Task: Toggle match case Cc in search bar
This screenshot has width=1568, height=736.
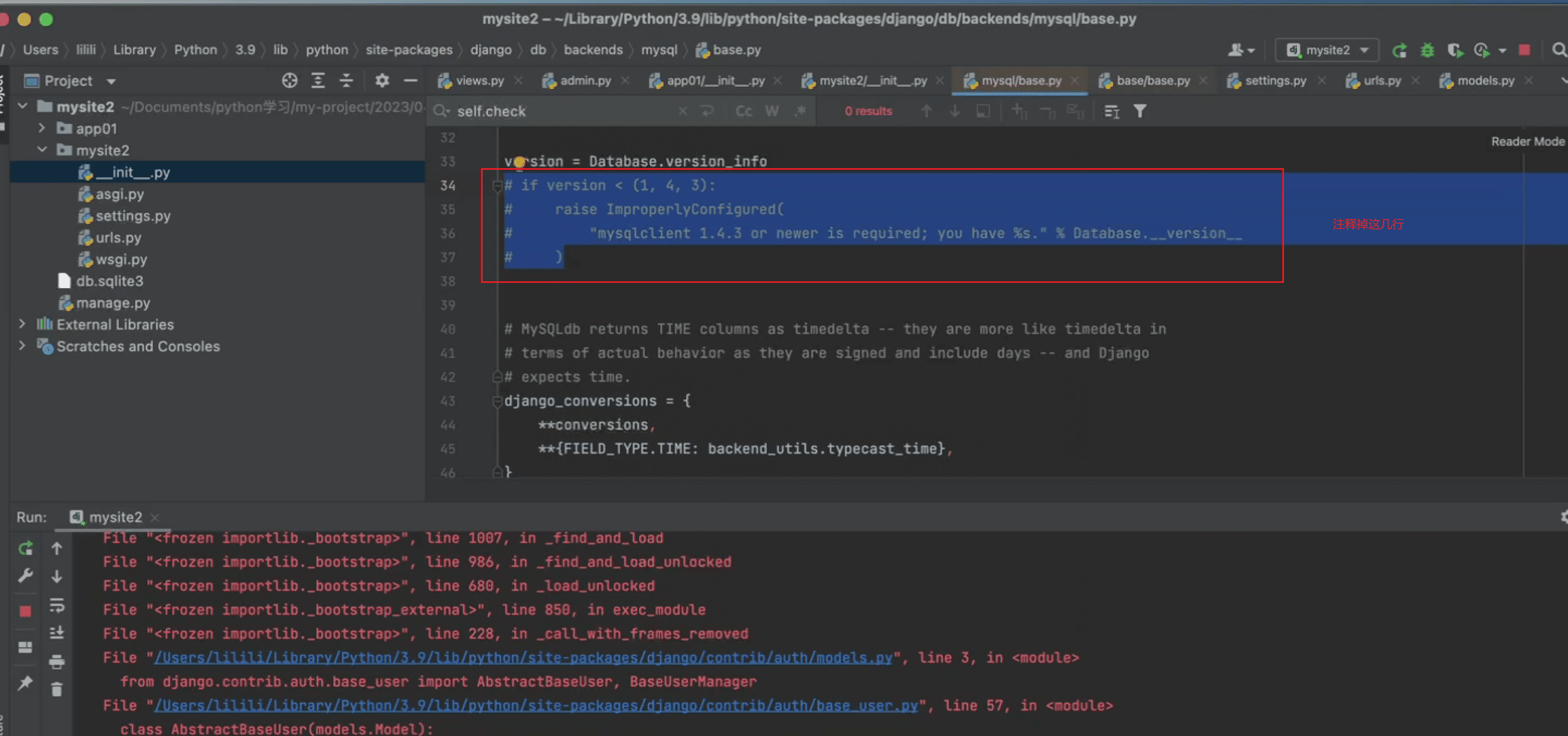Action: pyautogui.click(x=744, y=111)
